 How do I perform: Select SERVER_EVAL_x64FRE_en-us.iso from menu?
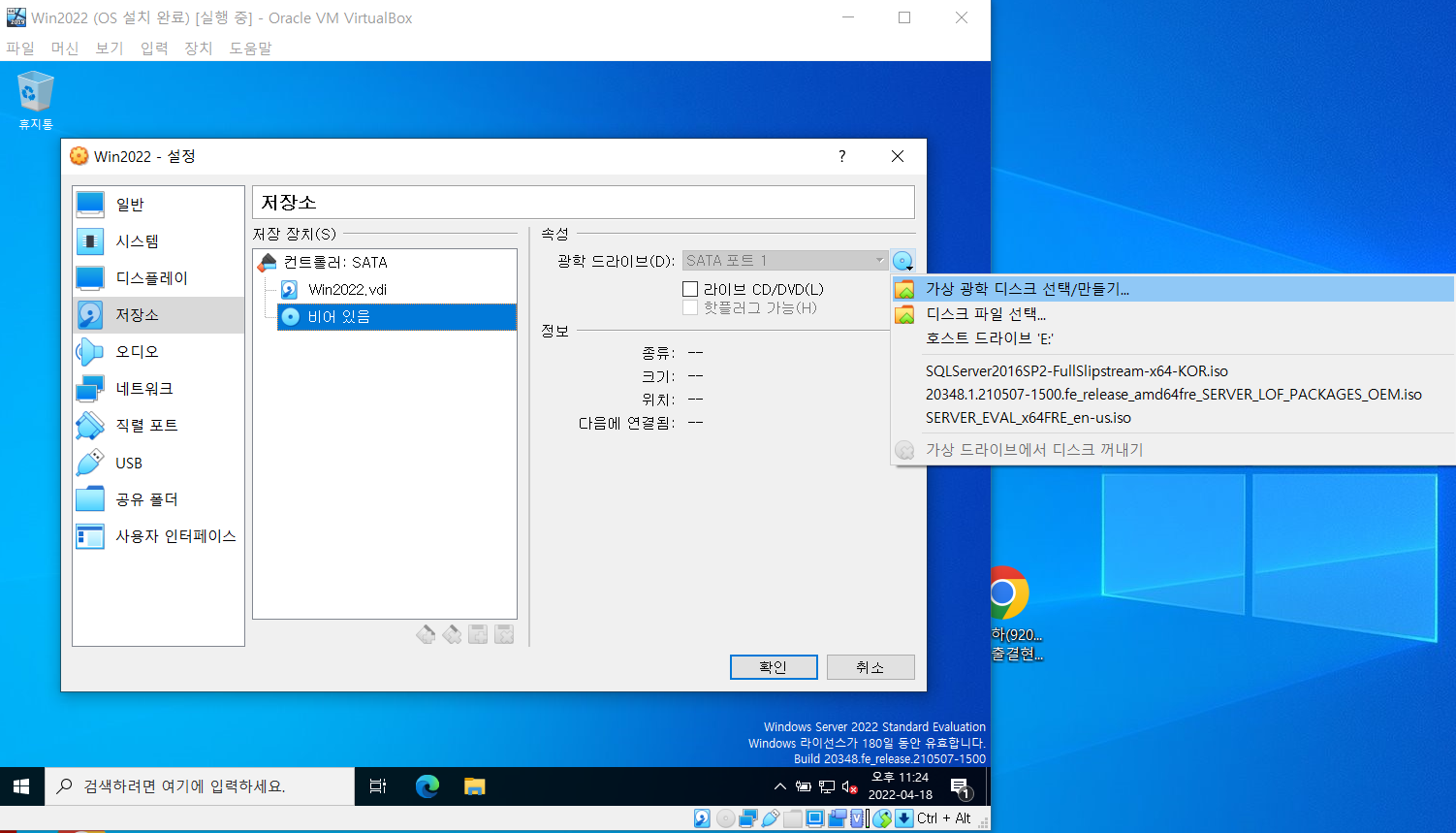(x=1173, y=418)
